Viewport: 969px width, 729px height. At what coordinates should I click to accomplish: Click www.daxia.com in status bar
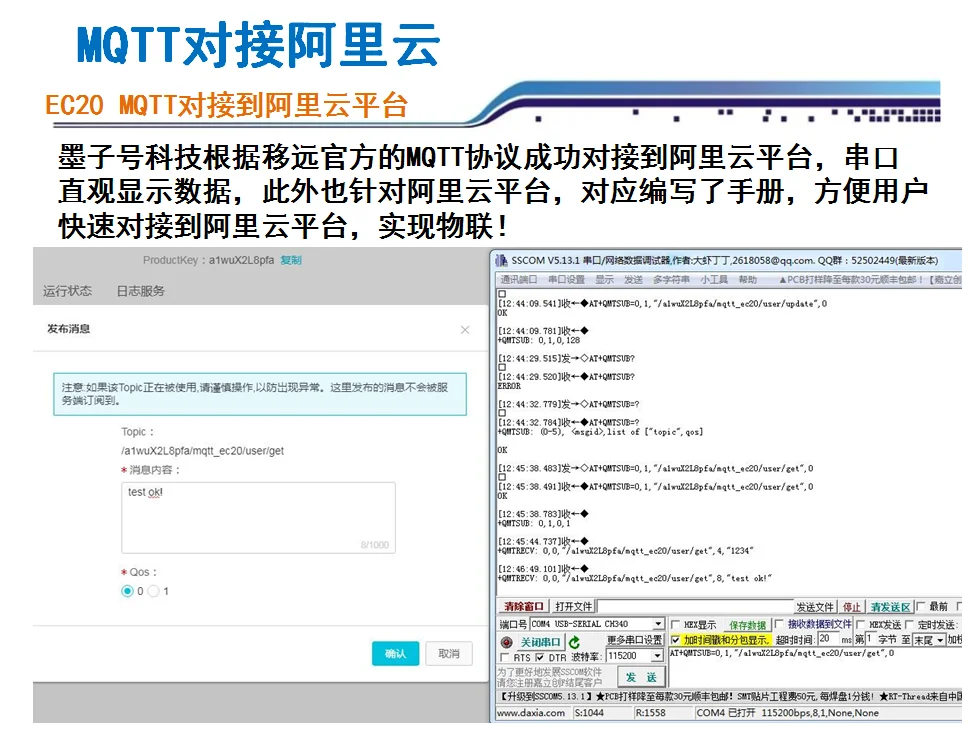coord(531,713)
